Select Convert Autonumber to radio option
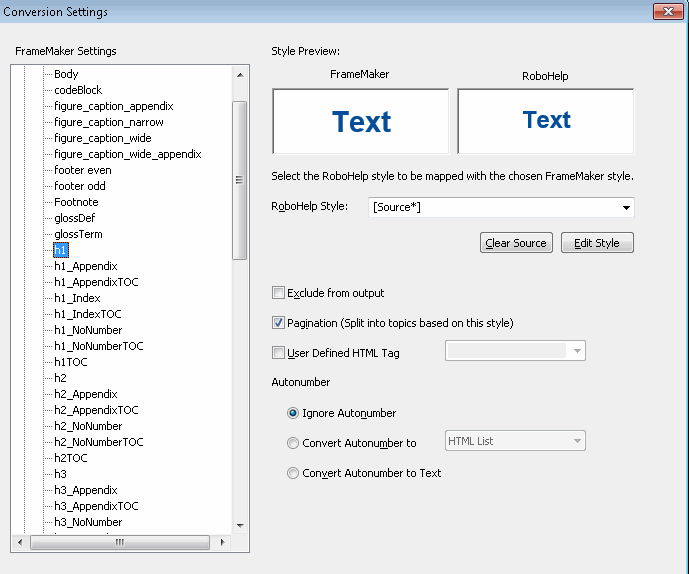This screenshot has height=574, width=689. pyautogui.click(x=293, y=443)
